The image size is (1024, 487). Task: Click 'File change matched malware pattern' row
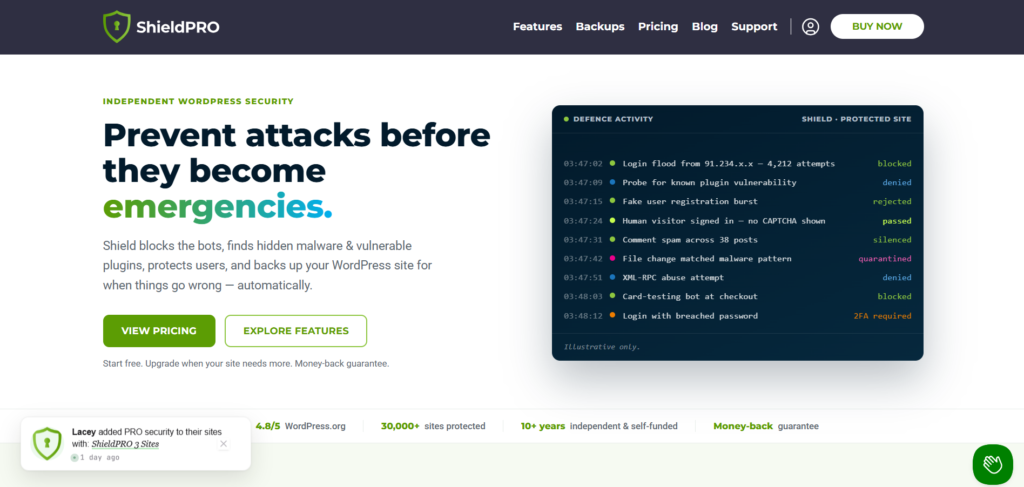pyautogui.click(x=737, y=259)
